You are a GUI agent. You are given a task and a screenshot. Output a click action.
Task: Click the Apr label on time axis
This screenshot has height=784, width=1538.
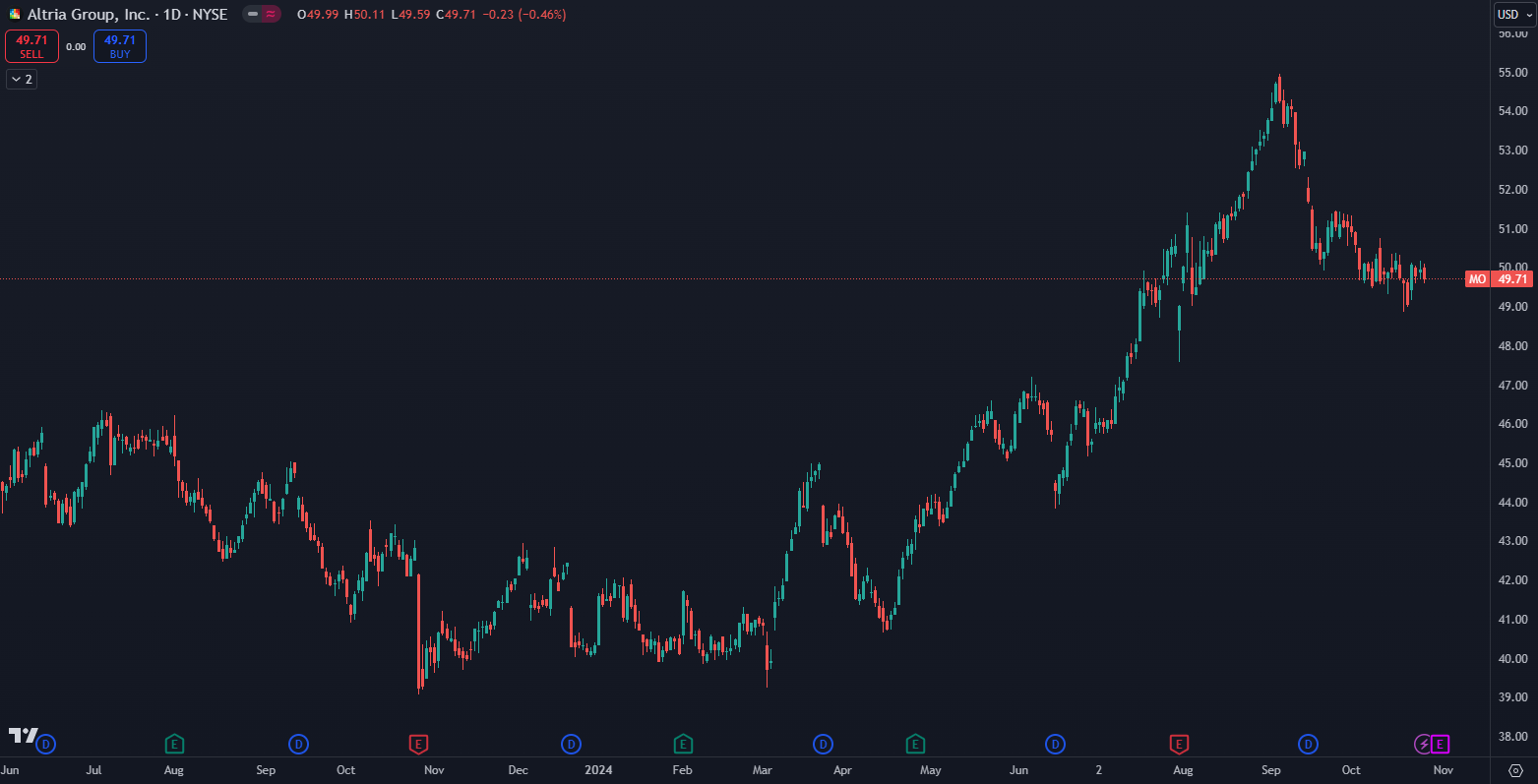pyautogui.click(x=842, y=770)
